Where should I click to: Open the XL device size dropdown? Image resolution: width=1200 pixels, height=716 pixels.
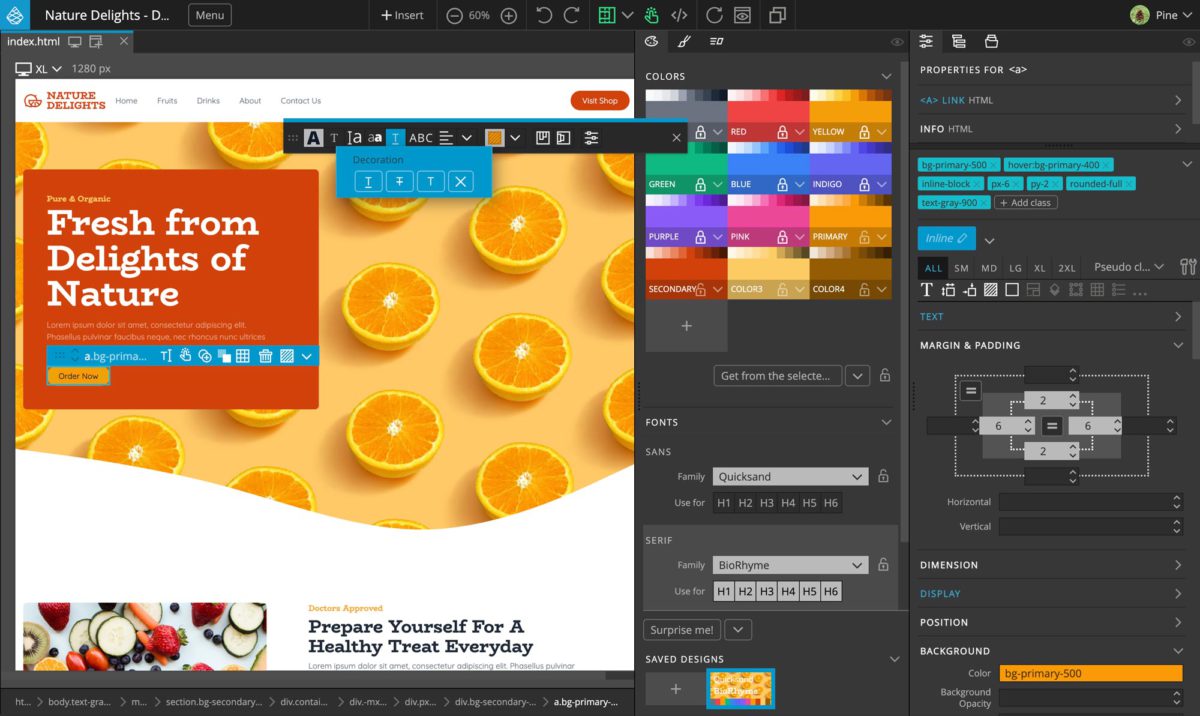(39, 69)
